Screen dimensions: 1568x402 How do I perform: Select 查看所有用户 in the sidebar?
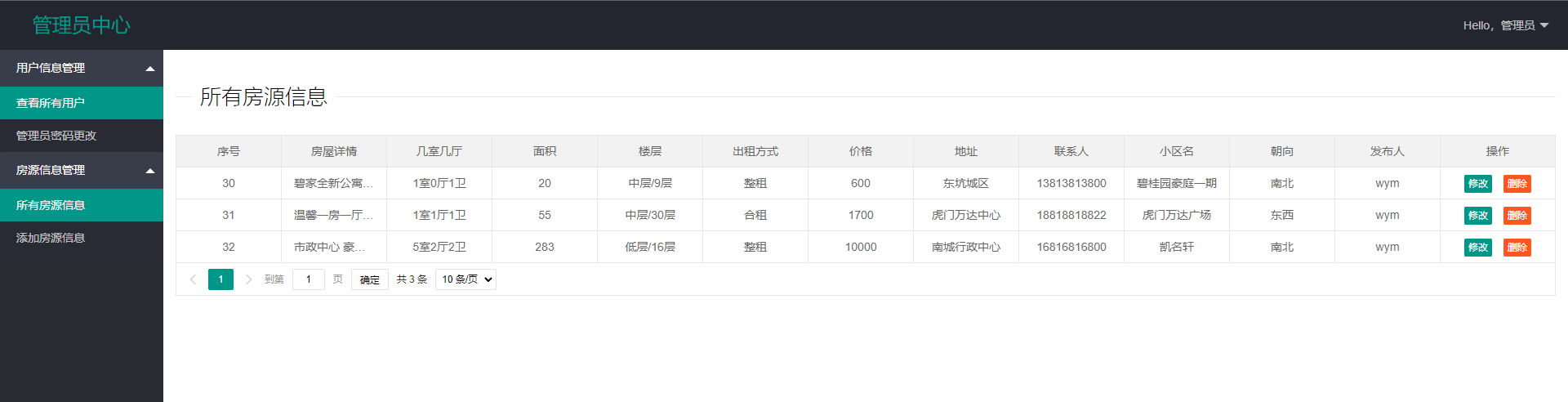(x=82, y=103)
